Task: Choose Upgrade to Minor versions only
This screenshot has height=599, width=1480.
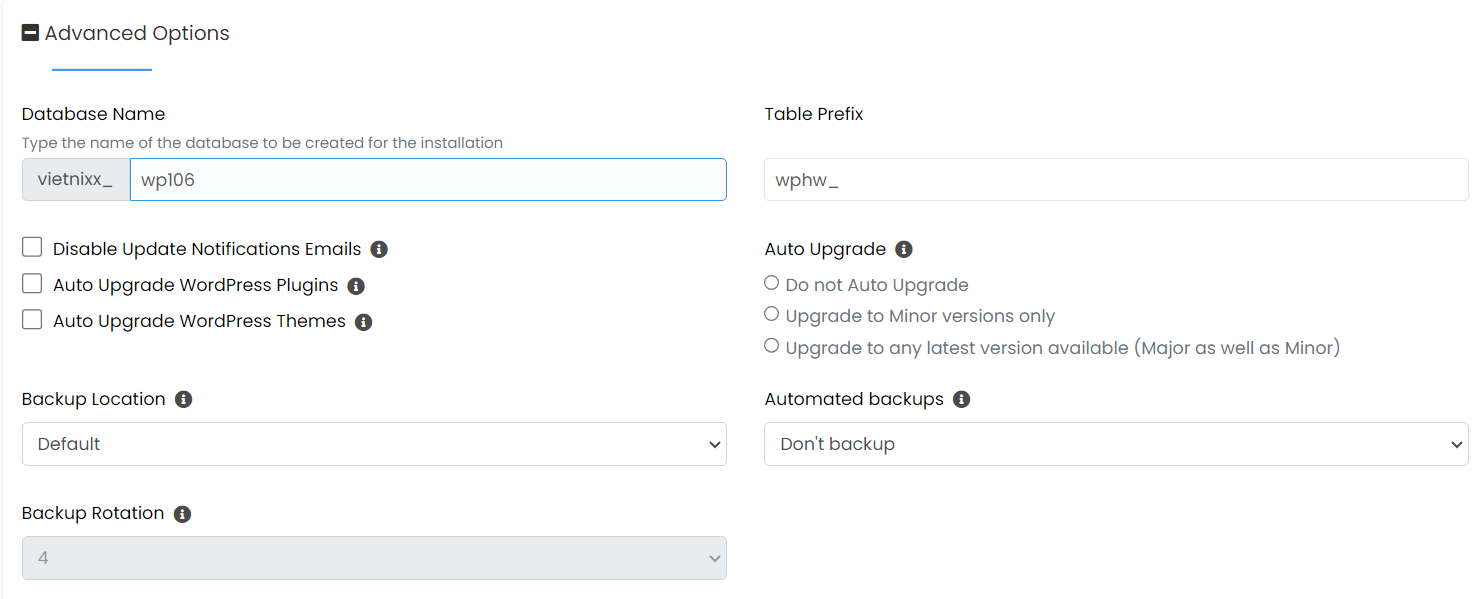Action: coord(771,314)
